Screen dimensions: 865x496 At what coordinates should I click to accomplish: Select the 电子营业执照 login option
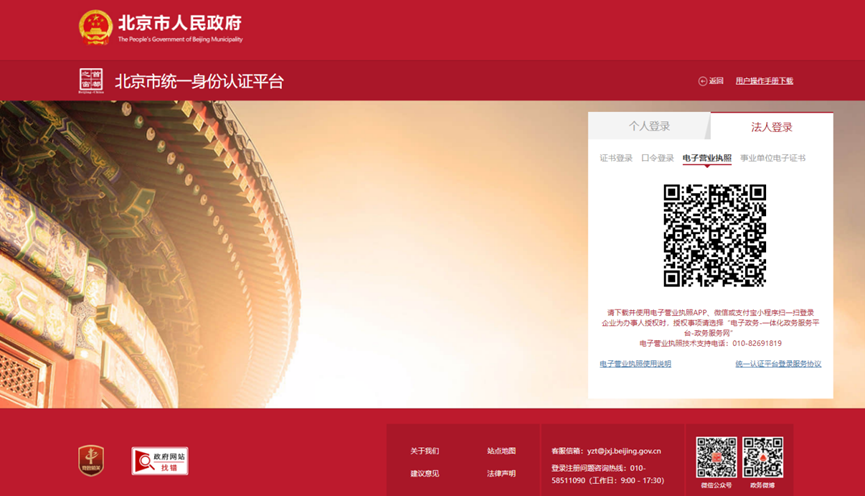pyautogui.click(x=707, y=158)
